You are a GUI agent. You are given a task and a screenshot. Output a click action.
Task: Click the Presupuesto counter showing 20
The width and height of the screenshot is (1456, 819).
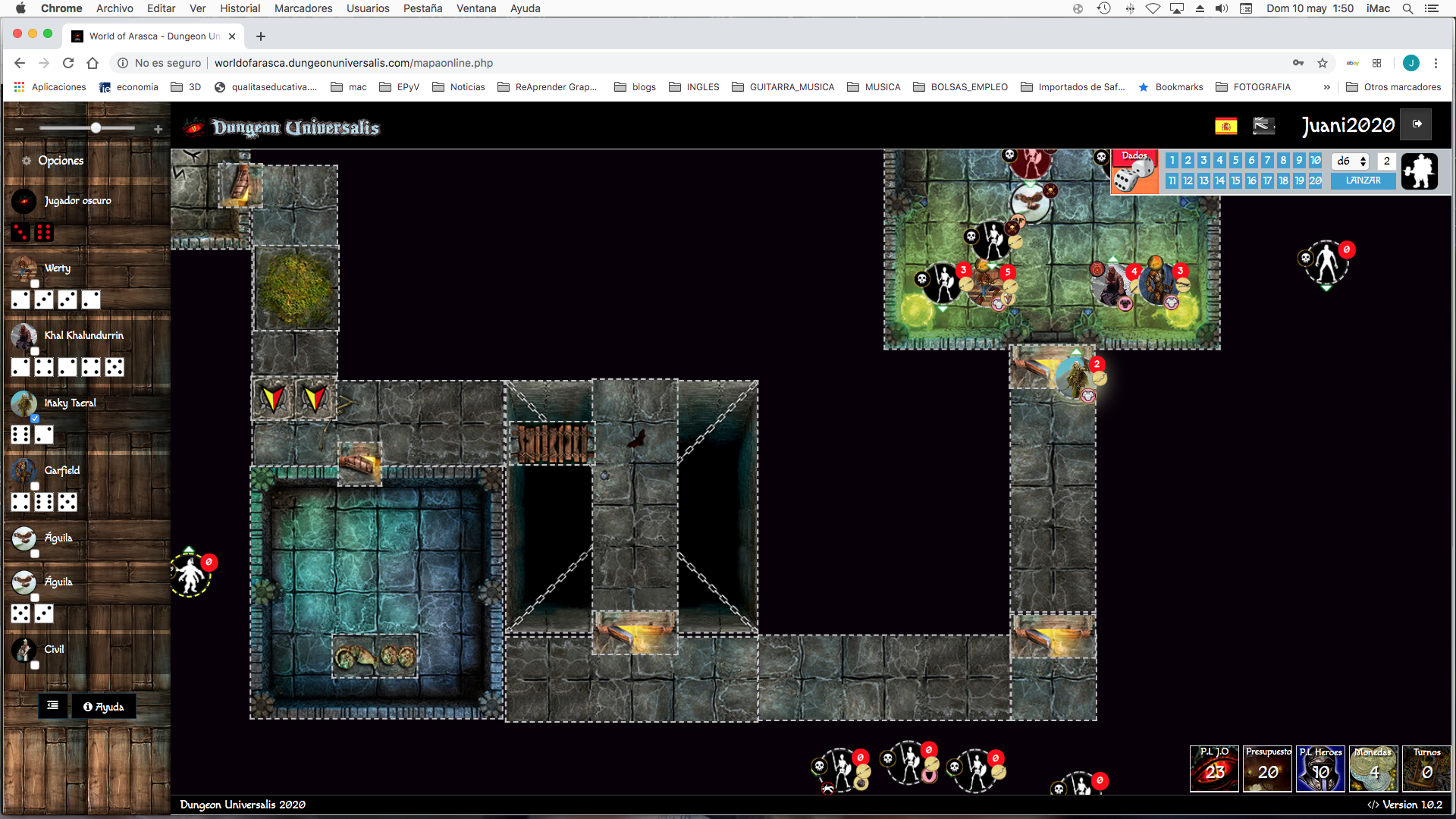[1267, 768]
